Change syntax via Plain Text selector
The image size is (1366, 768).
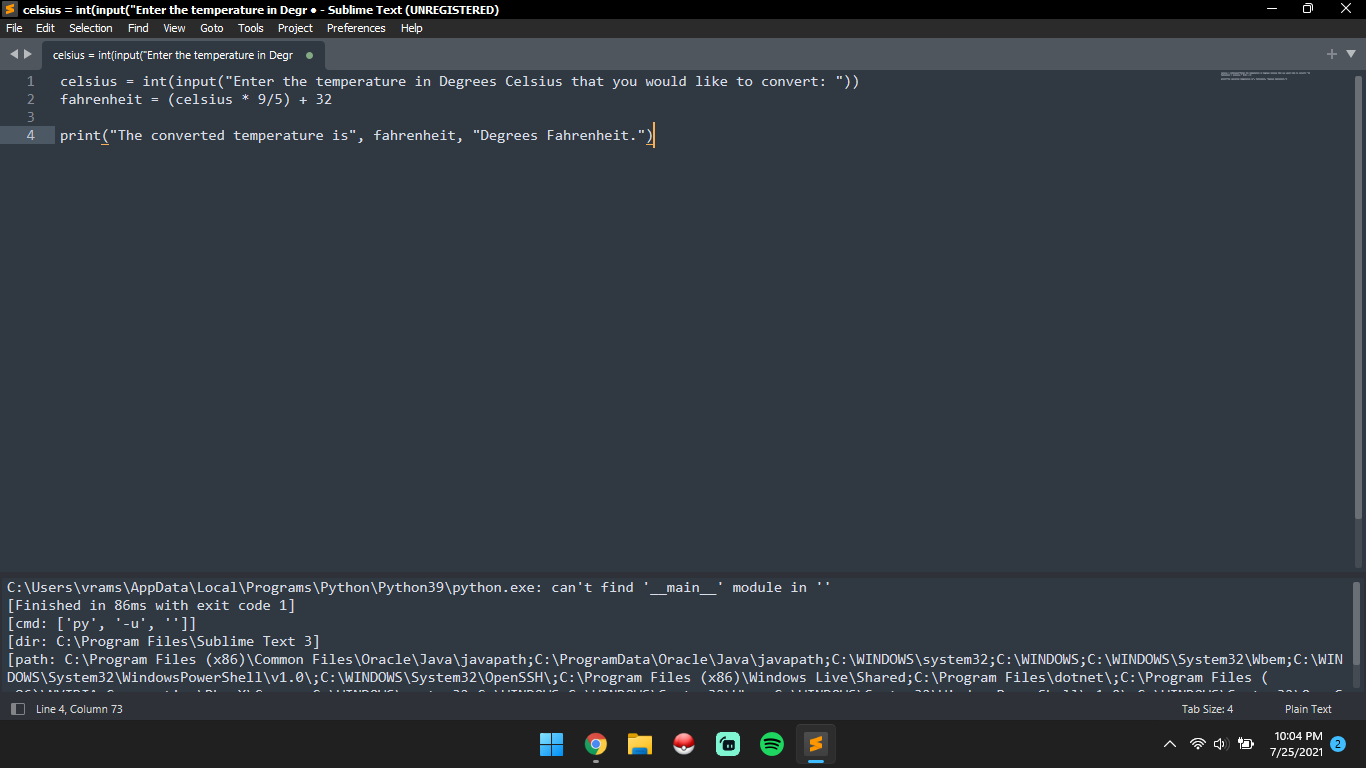point(1308,709)
